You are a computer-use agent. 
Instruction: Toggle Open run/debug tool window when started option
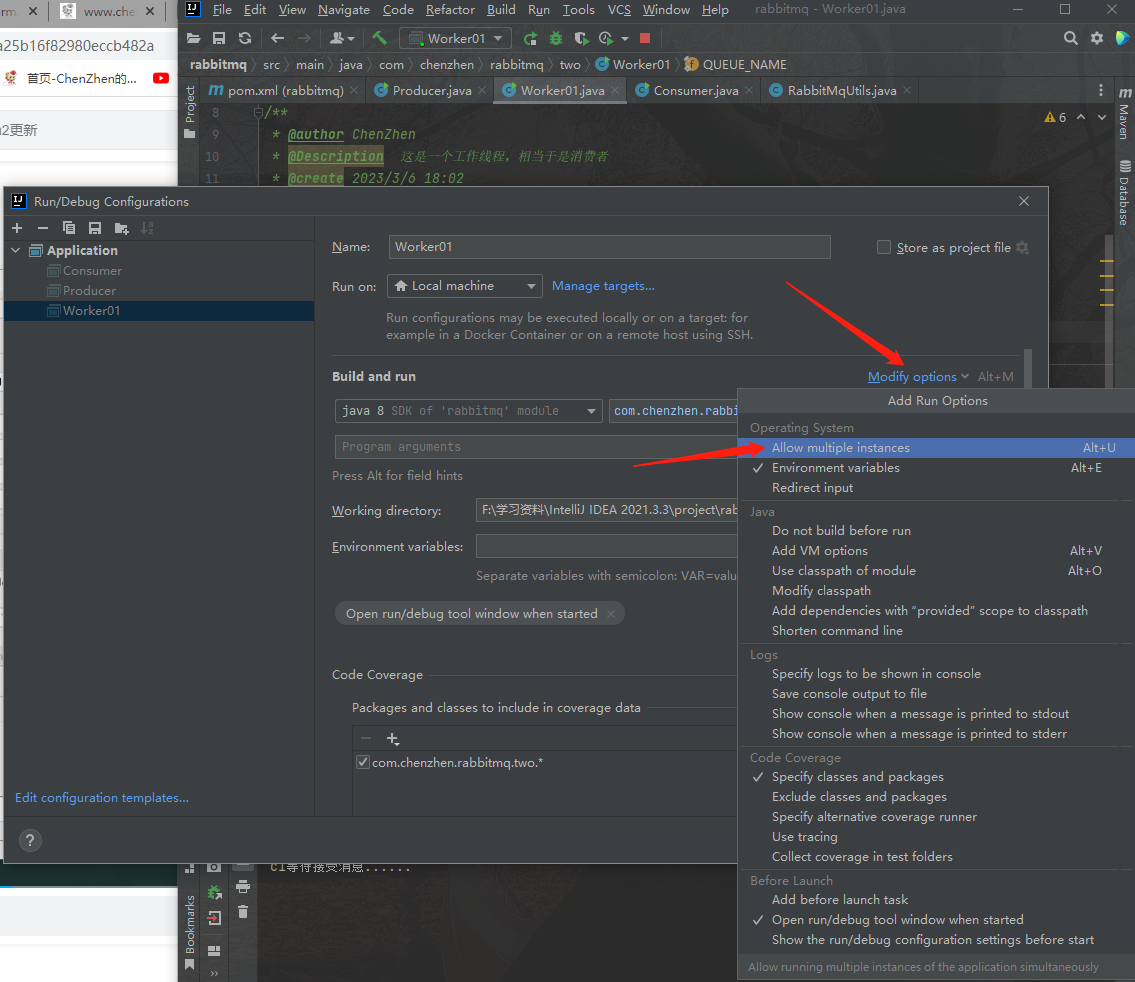coord(936,920)
